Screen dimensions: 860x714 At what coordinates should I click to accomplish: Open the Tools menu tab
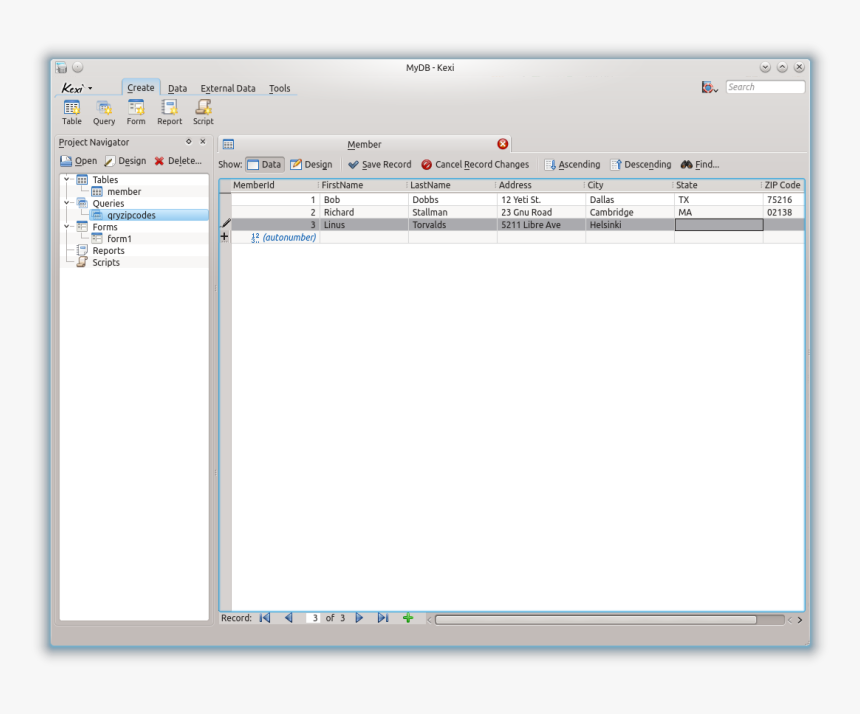279,88
